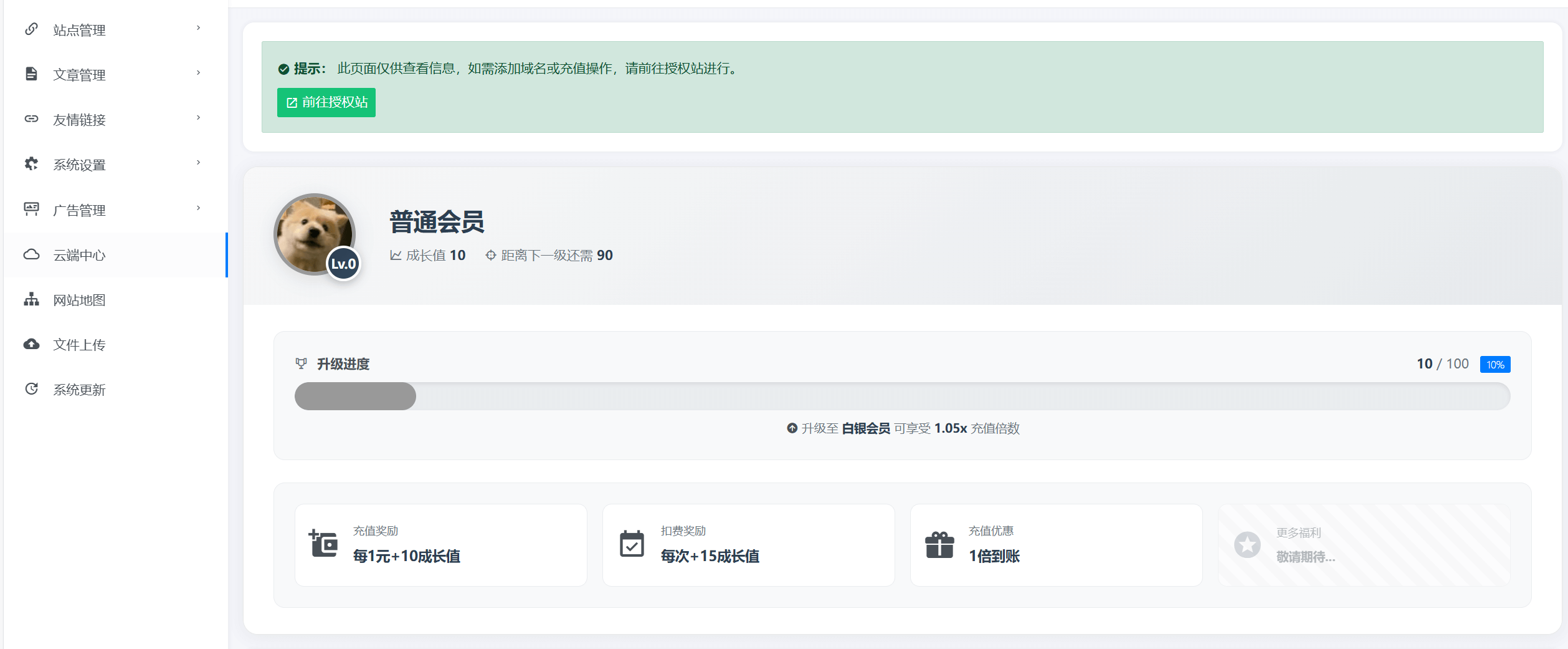Open 系统设置 via the gear icon
1568x649 pixels.
click(32, 163)
